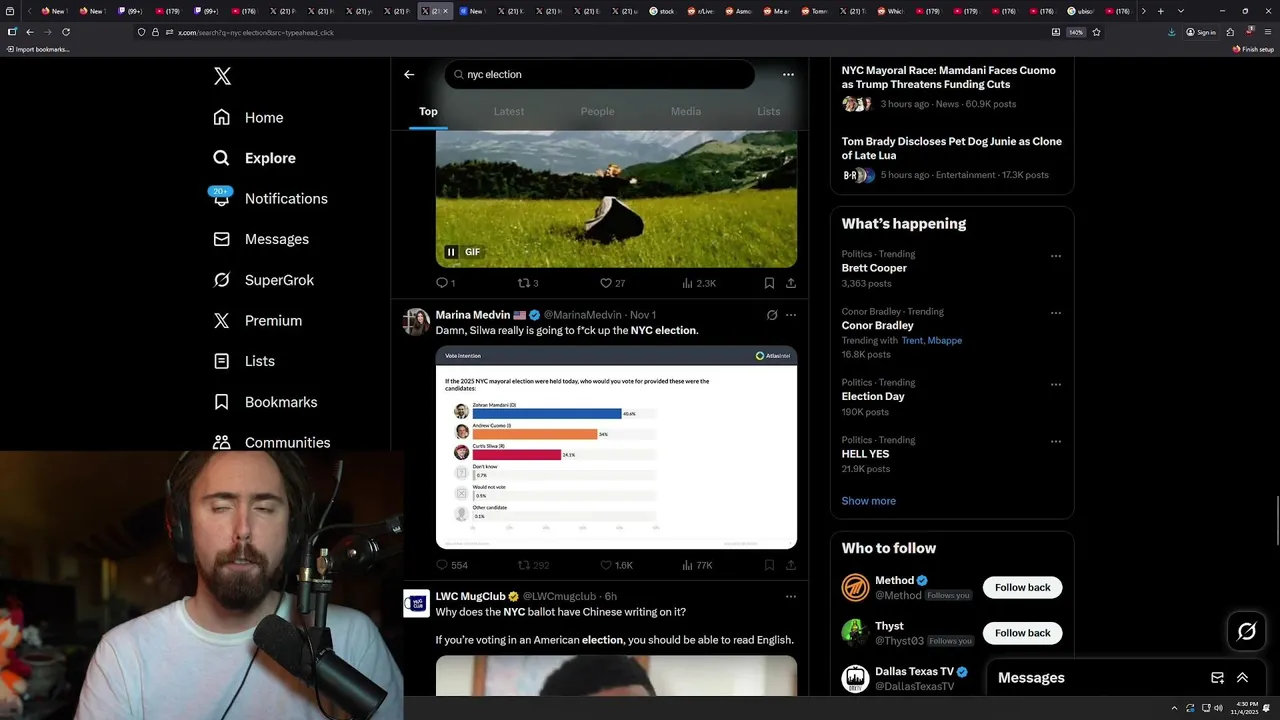Open the Brett Cooper trending topic
This screenshot has width=1280, height=720.
pos(874,268)
